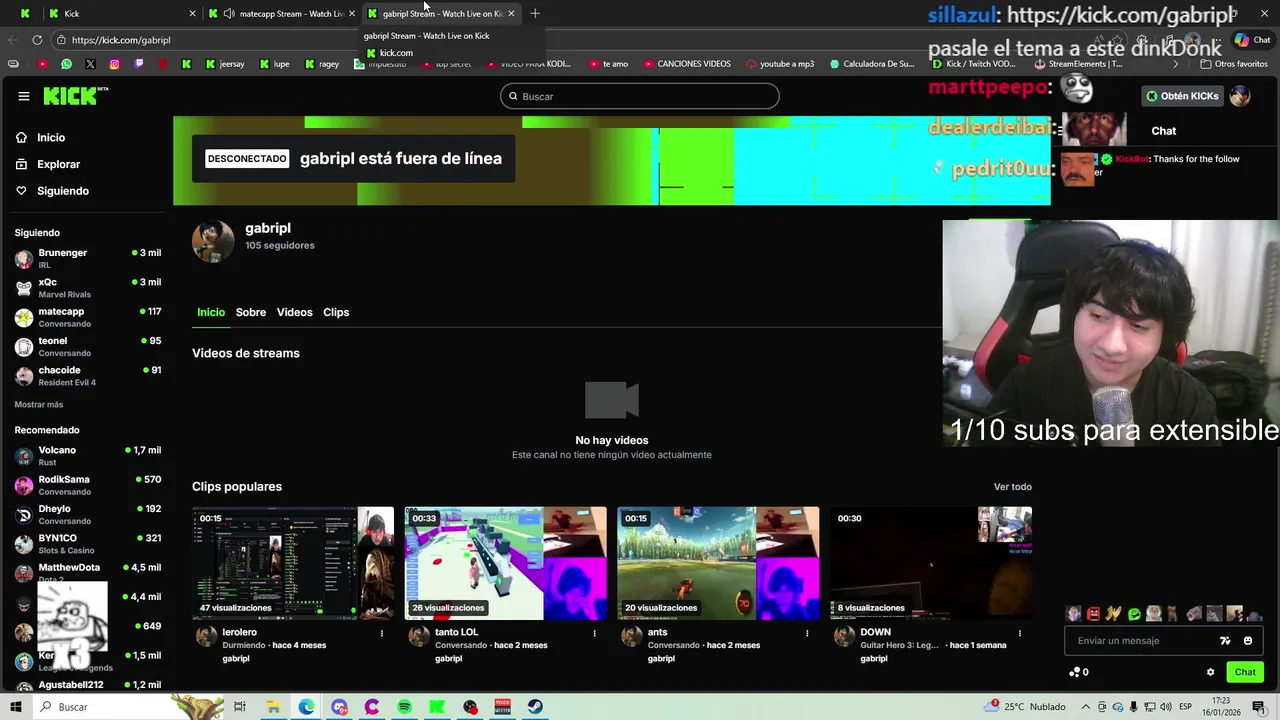Focus the Kick Buscar search field
This screenshot has height=720, width=1280.
pyautogui.click(x=640, y=96)
